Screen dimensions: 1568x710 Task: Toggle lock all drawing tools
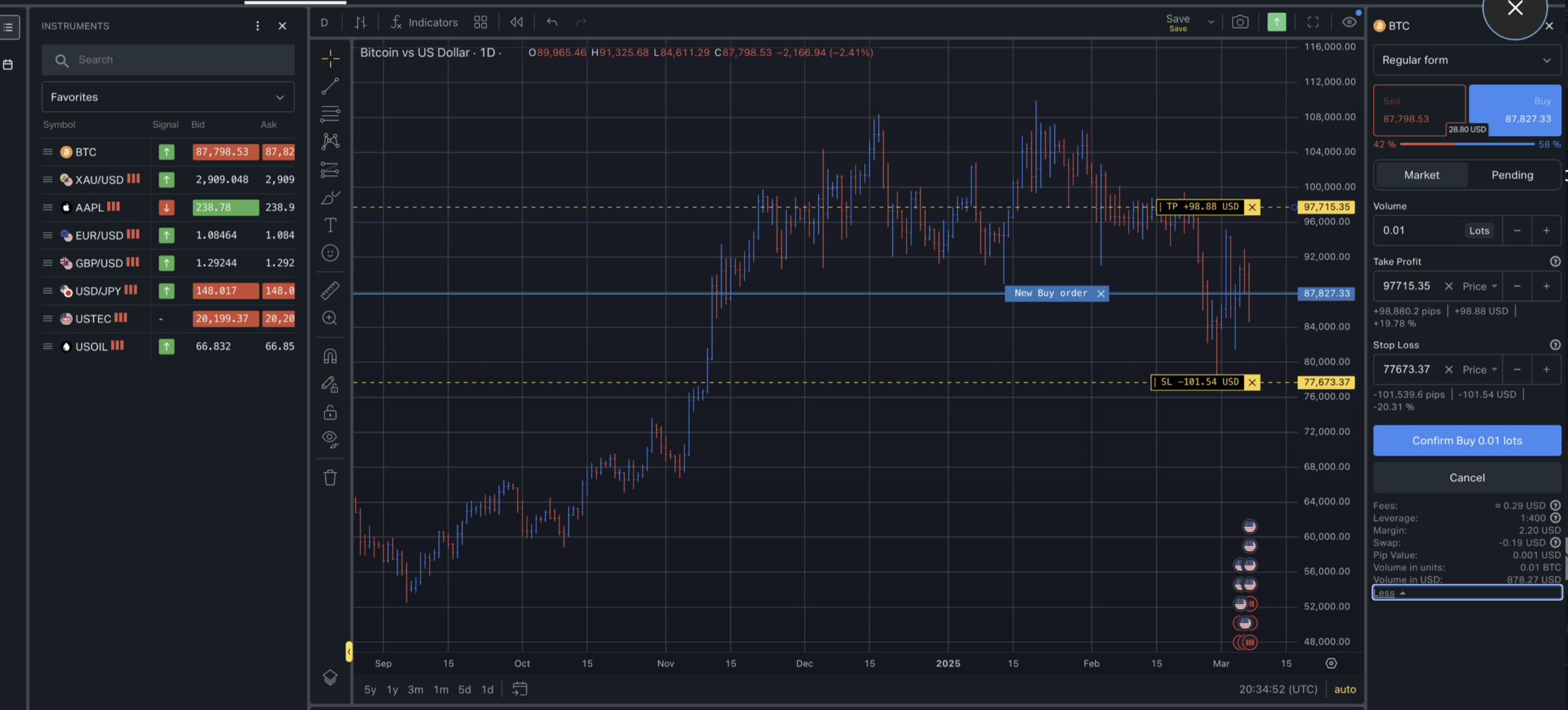[x=330, y=413]
